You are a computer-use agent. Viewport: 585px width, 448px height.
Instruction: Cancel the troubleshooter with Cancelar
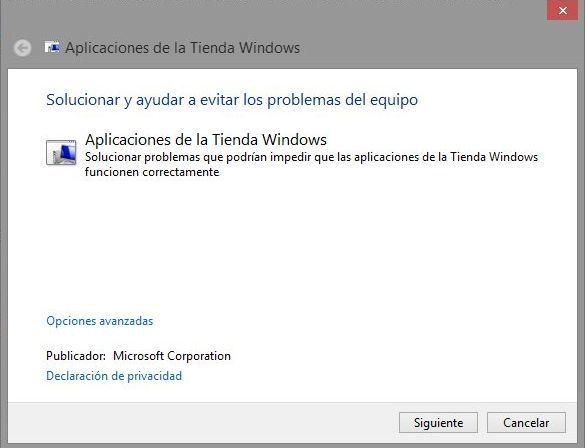(526, 423)
